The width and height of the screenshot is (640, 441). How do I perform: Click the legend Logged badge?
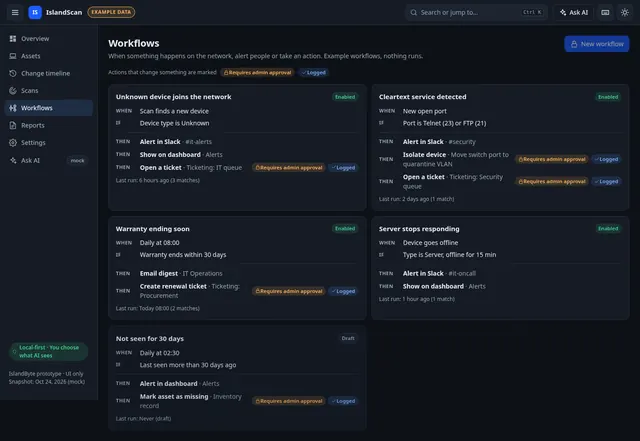coord(313,73)
